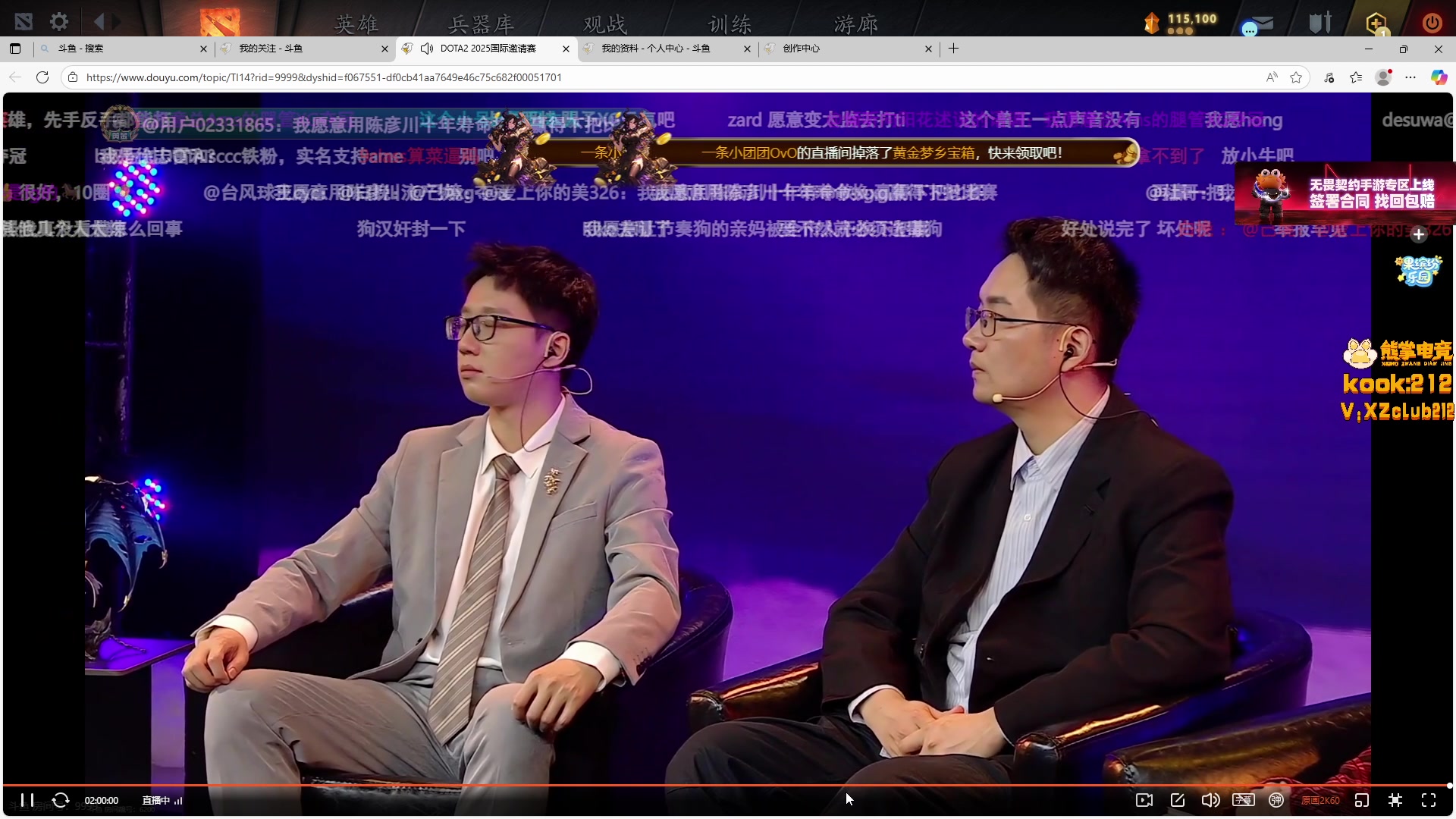Open the 英雄 Heroes menu in Dota
This screenshot has height=819, width=1456.
[x=356, y=24]
